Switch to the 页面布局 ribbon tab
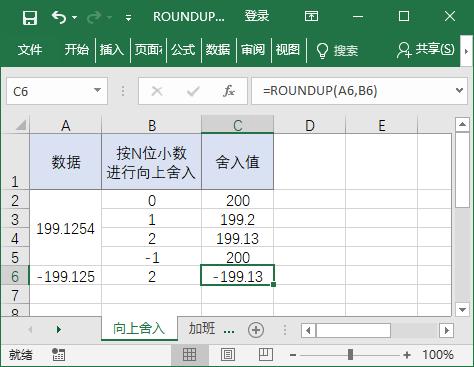This screenshot has width=474, height=367. tap(148, 50)
